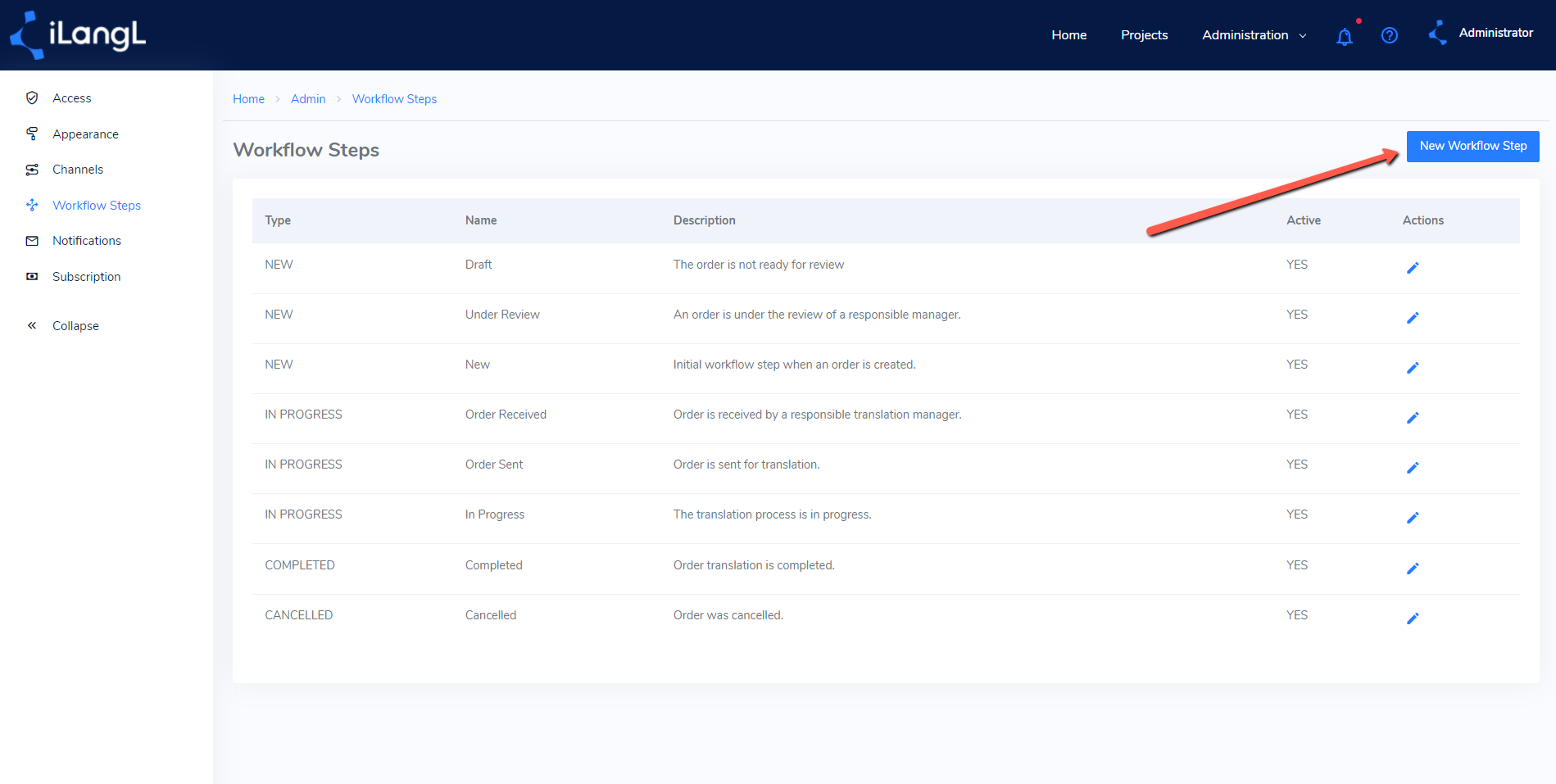This screenshot has width=1556, height=784.
Task: Click 'The order is not ready for review'
Action: click(x=759, y=265)
